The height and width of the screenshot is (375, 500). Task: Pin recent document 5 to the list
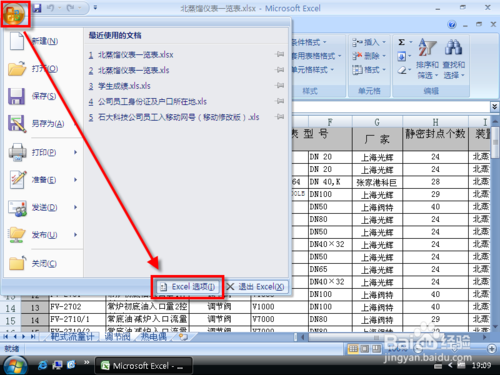tap(280, 117)
